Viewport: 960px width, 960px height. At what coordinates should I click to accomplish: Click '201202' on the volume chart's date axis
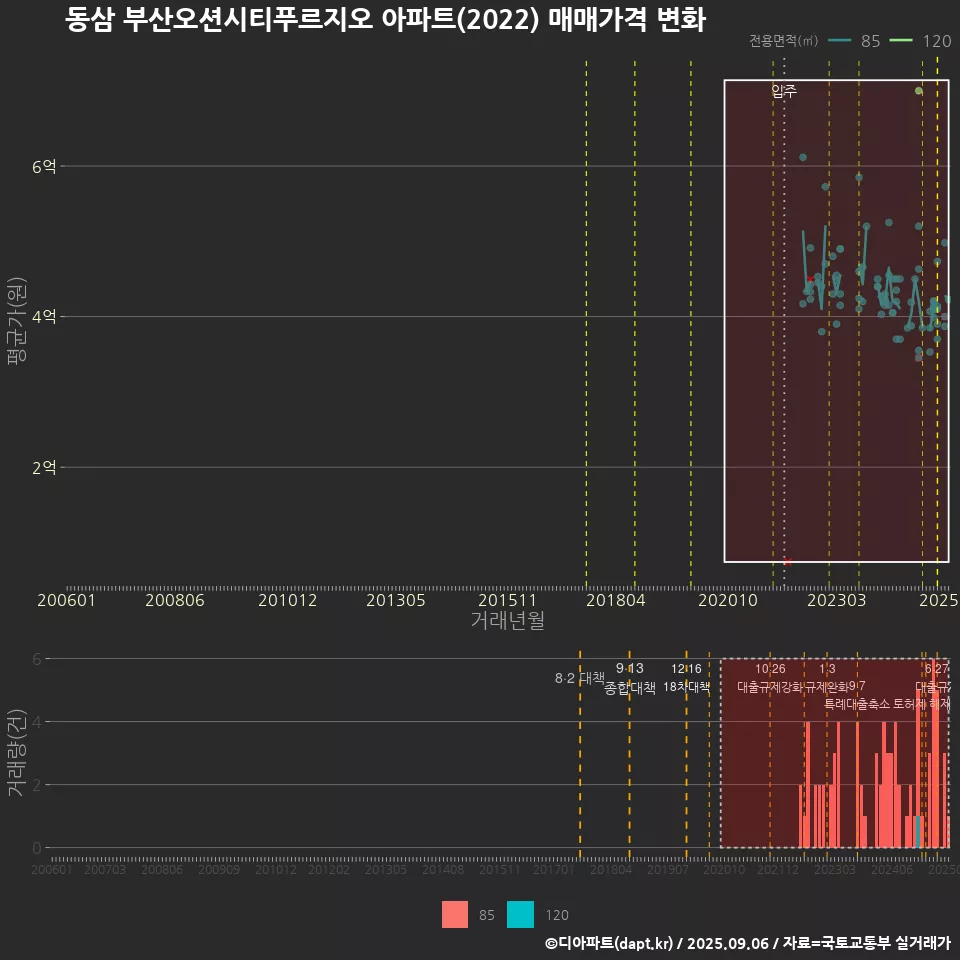coord(329,869)
